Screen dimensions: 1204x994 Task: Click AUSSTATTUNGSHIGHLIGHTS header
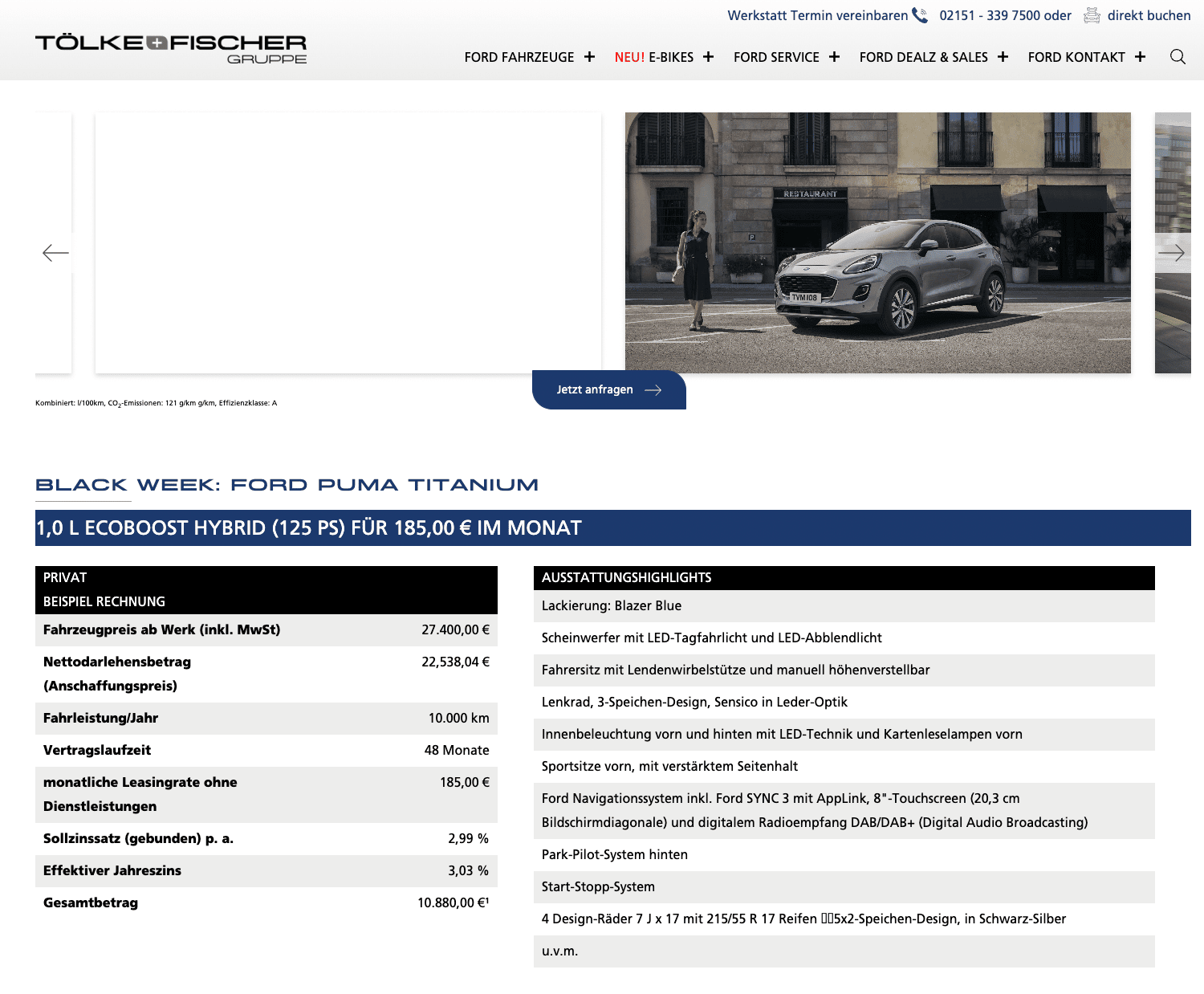844,578
